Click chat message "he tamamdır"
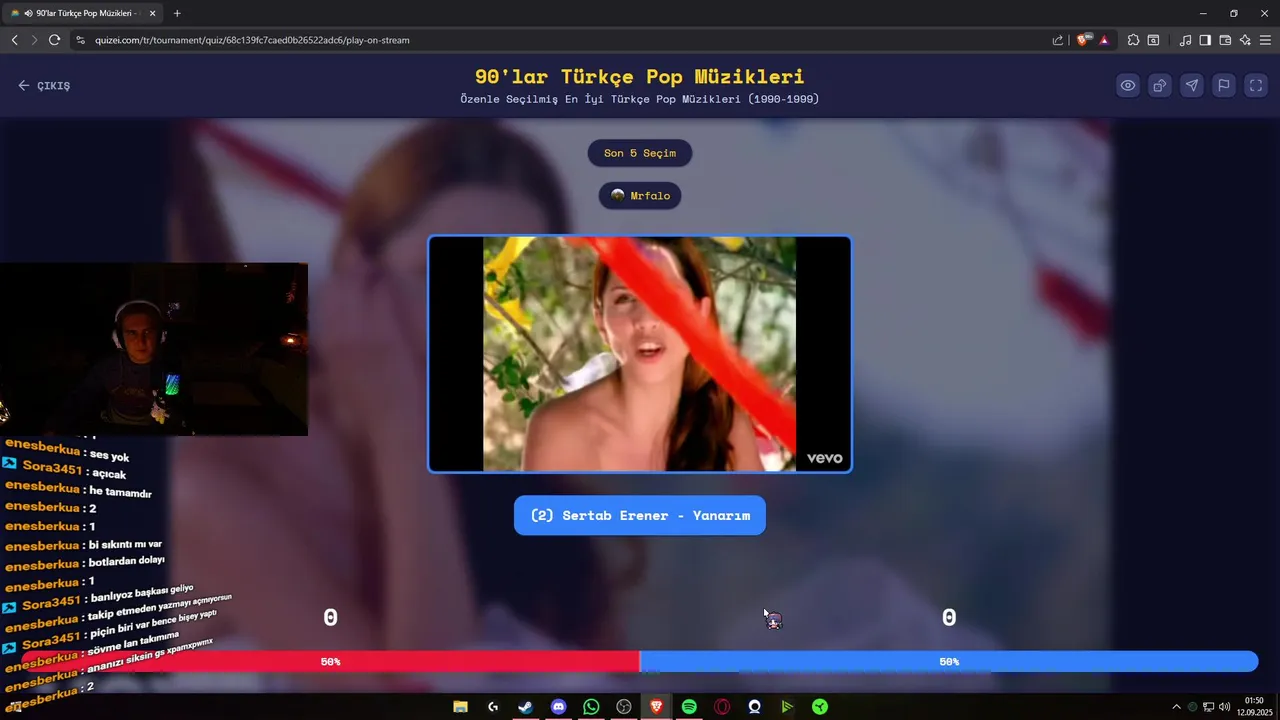This screenshot has height=720, width=1280. [120, 492]
